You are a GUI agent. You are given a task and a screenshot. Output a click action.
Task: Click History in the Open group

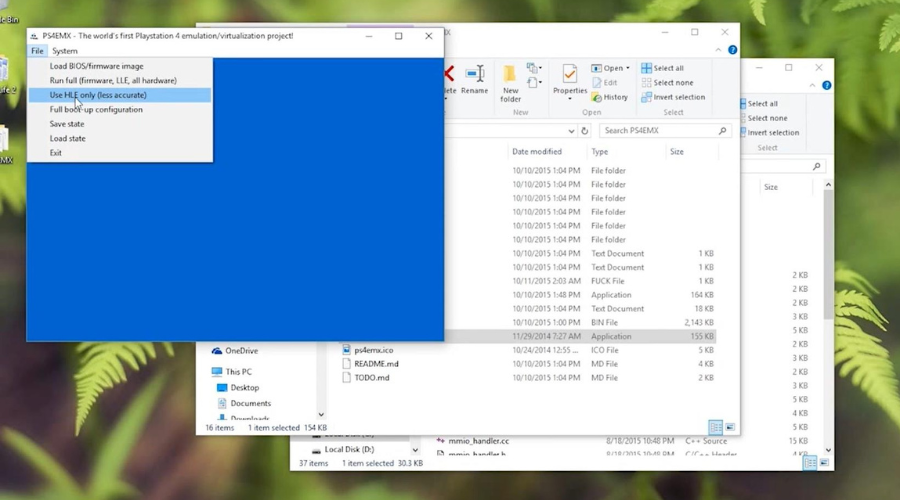610,97
